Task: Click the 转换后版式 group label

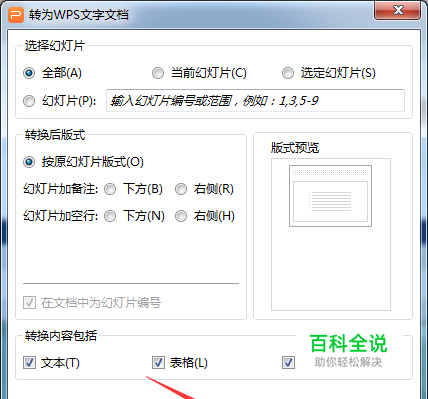Action: click(55, 135)
